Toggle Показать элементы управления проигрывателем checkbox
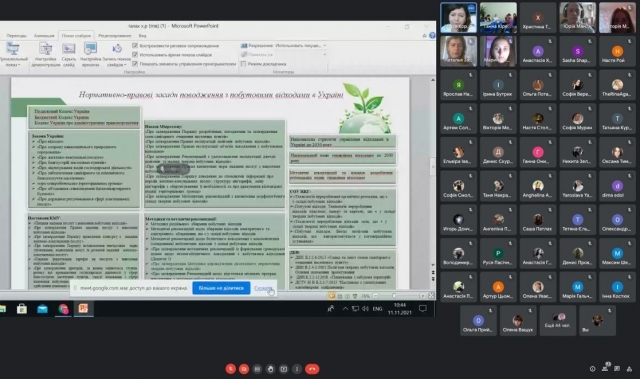 pyautogui.click(x=135, y=64)
